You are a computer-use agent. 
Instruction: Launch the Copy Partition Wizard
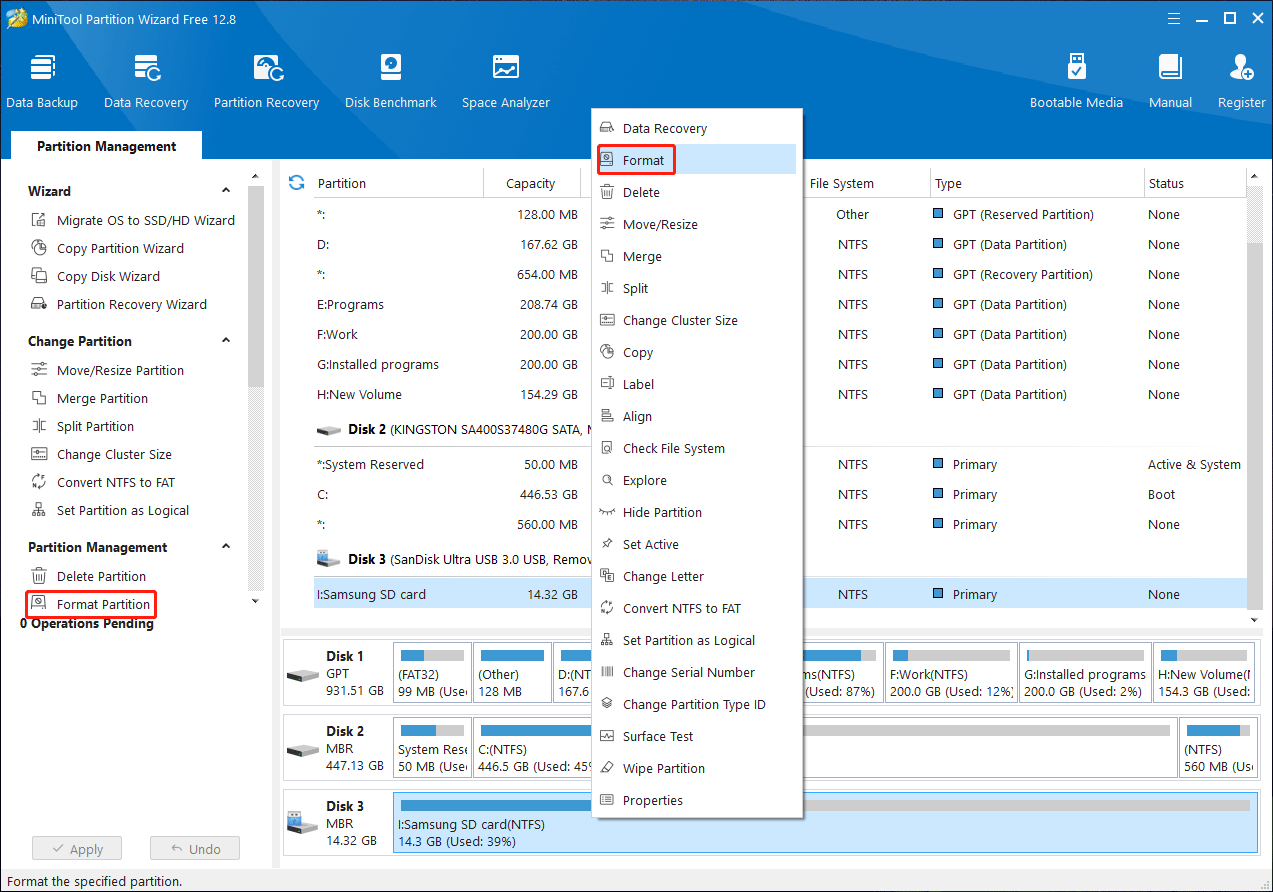pos(107,248)
